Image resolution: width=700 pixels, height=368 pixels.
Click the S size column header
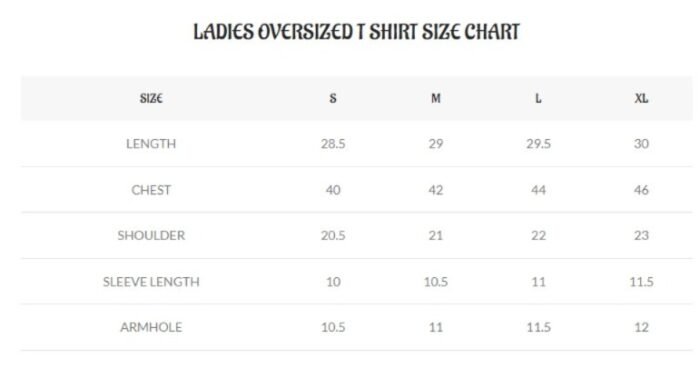tap(333, 98)
